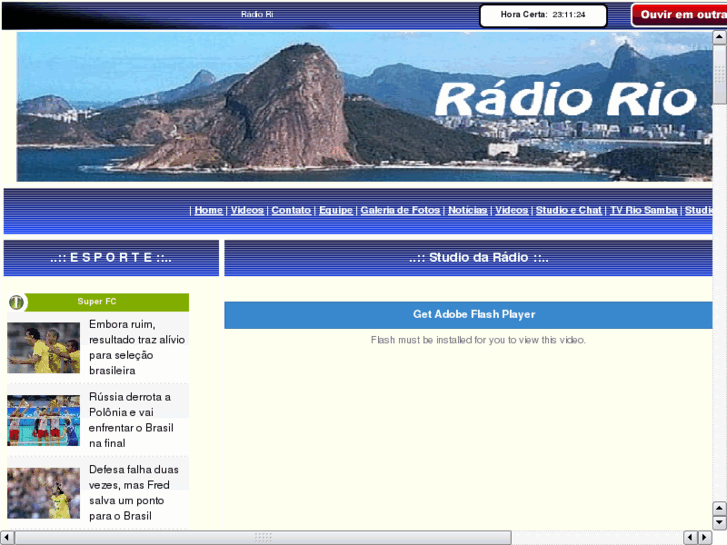Screen dimensions: 727x545
Task: Open the Videos link after Notícias
Action: (511, 210)
